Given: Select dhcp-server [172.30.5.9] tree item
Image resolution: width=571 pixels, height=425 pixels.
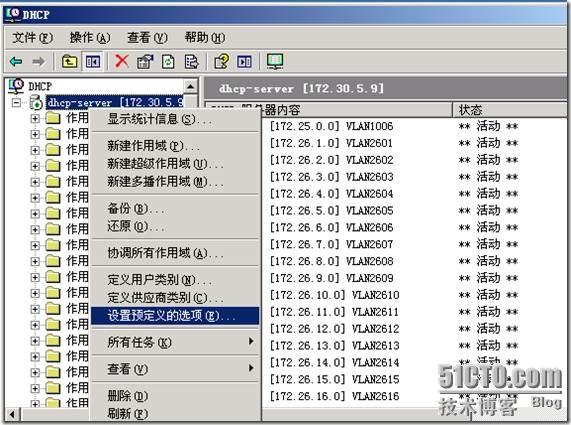Looking at the screenshot, I should (115, 103).
